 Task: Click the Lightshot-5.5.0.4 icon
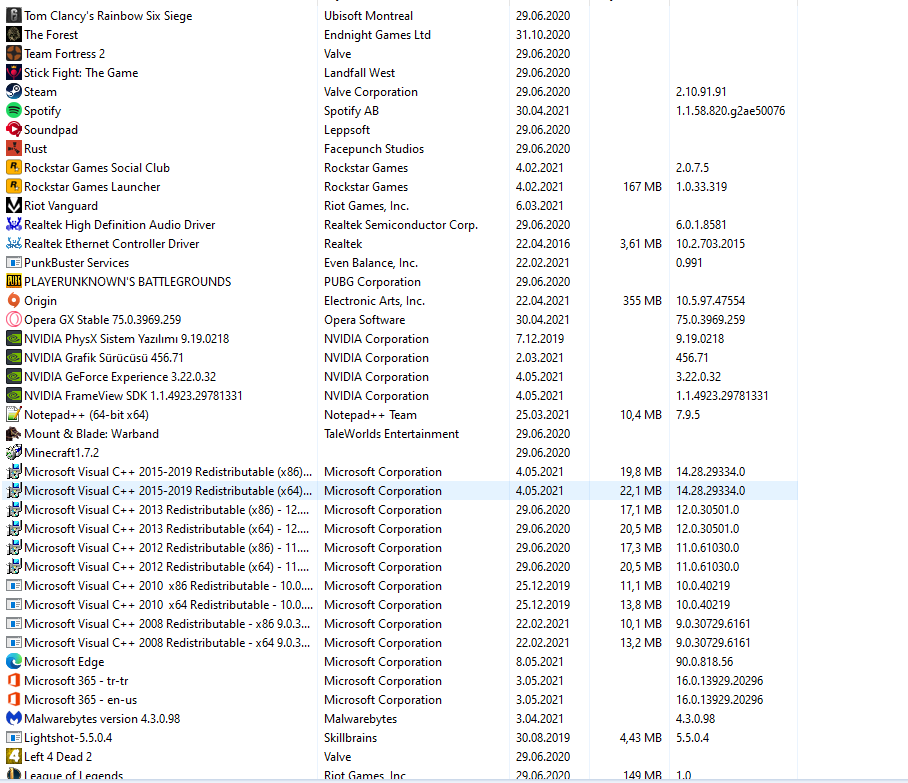click(14, 738)
